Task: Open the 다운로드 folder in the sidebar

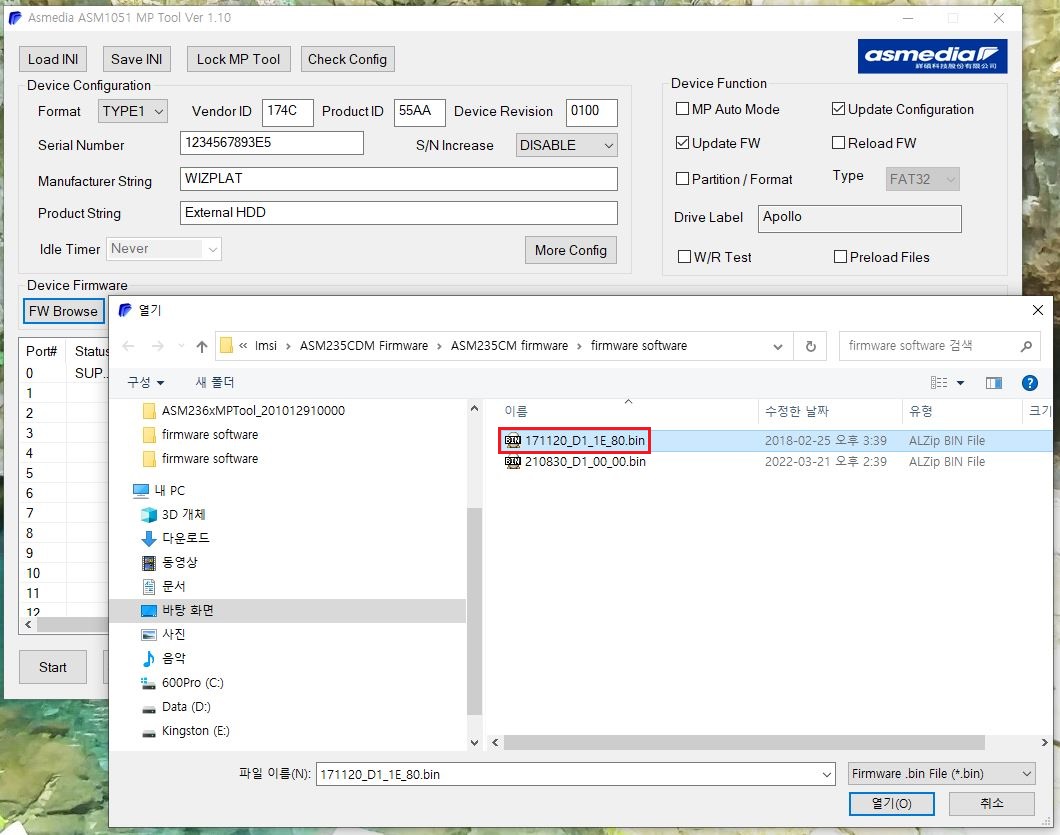Action: [176, 538]
